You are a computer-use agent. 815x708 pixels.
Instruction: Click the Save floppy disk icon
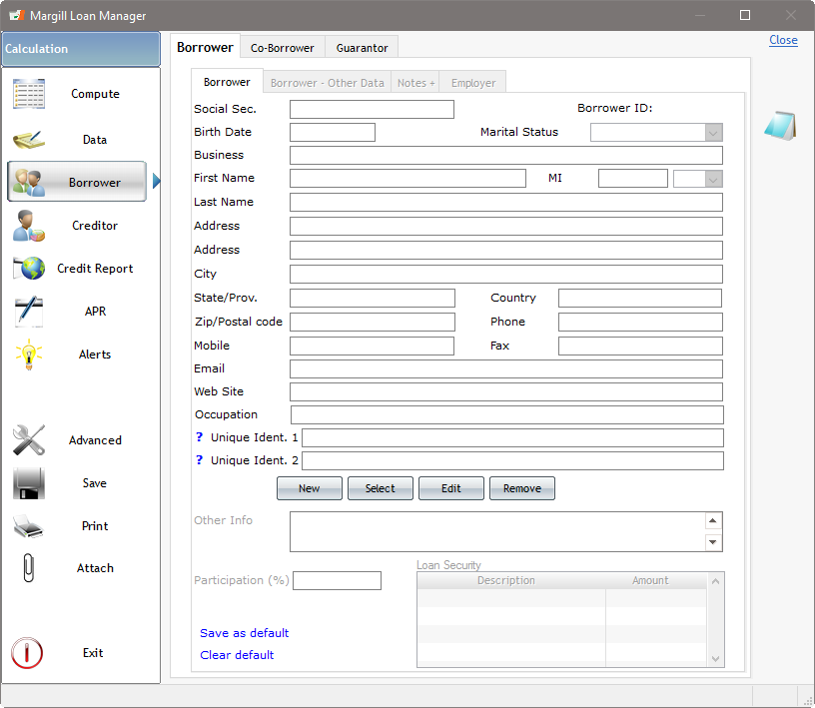click(x=29, y=483)
